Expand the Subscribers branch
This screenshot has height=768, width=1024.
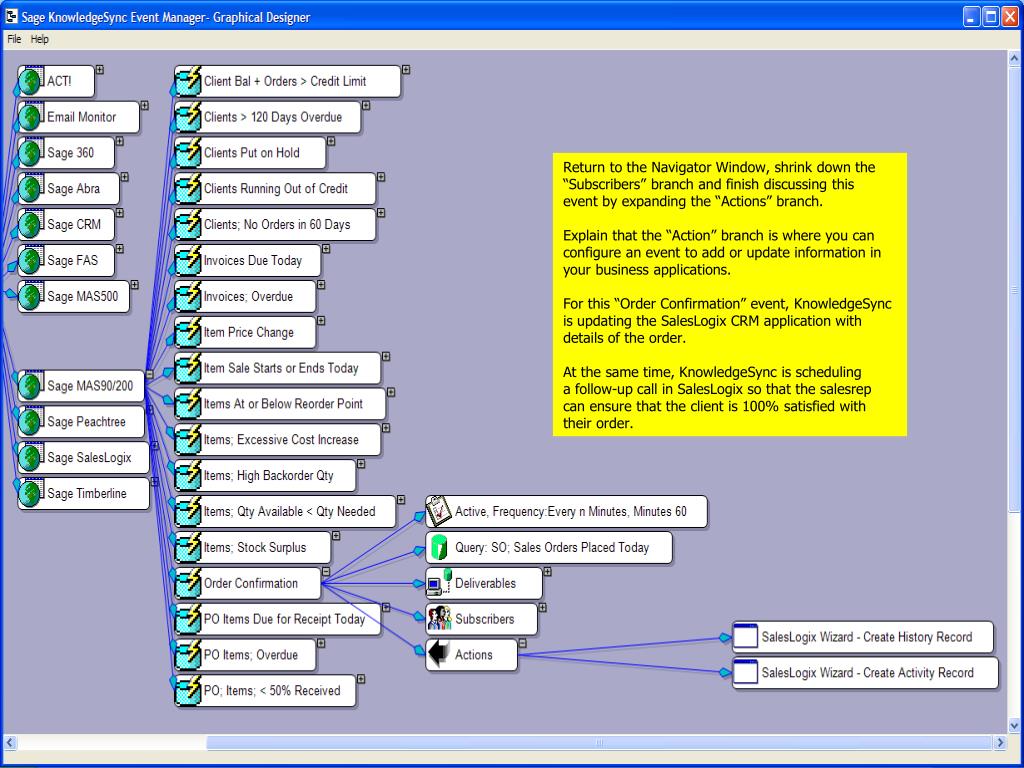(x=542, y=608)
